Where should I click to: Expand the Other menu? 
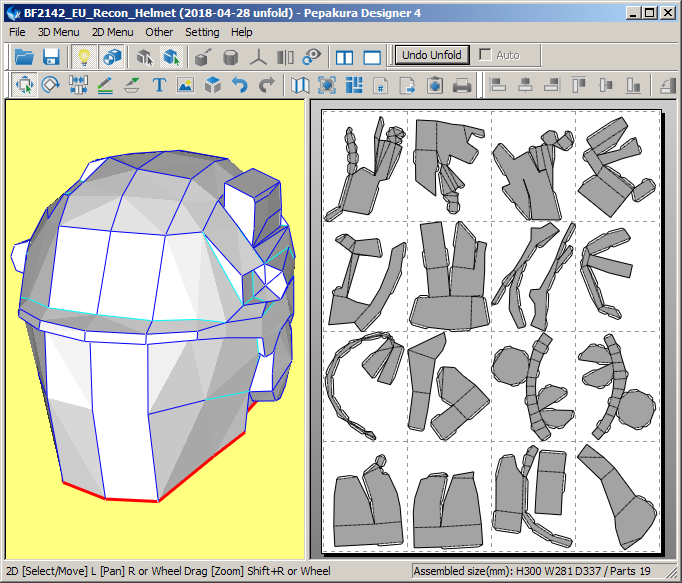click(159, 32)
